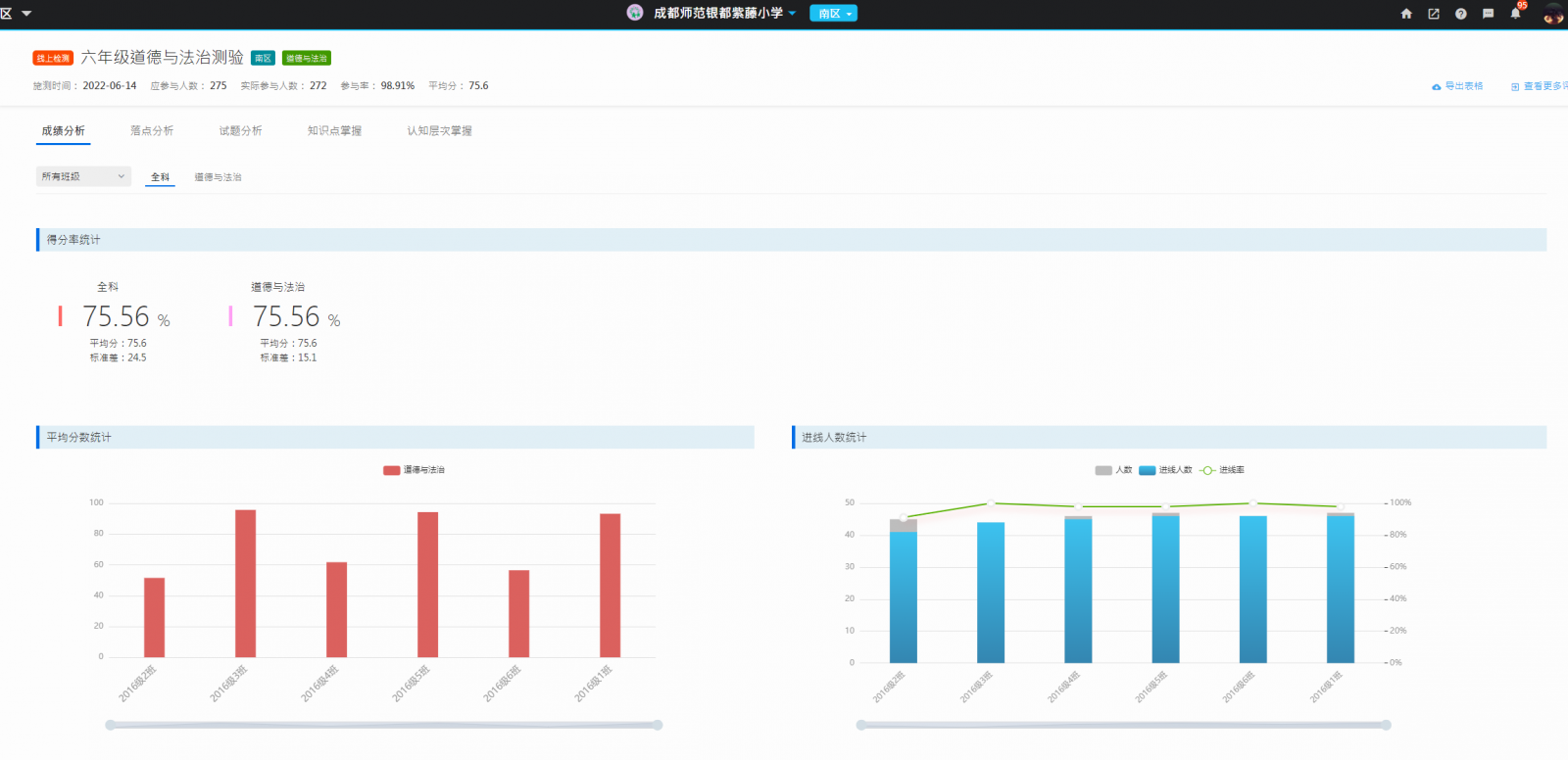Switch to the 知识点掌握 tab

pos(334,131)
